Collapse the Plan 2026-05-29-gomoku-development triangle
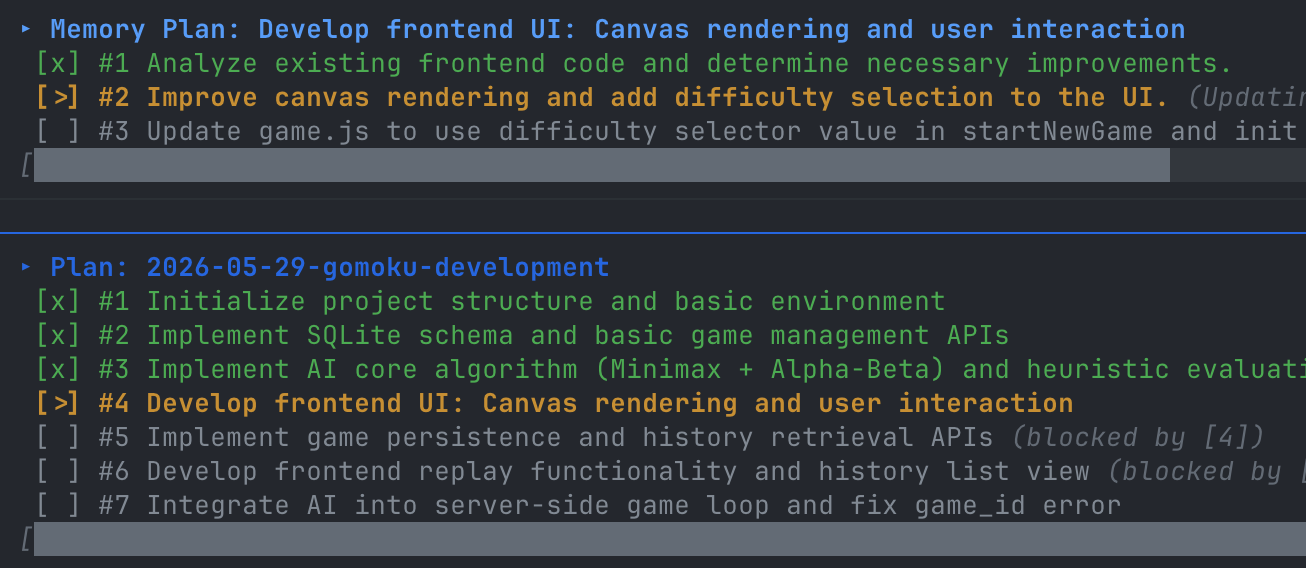Screen dimensions: 1306x568 point(26,268)
